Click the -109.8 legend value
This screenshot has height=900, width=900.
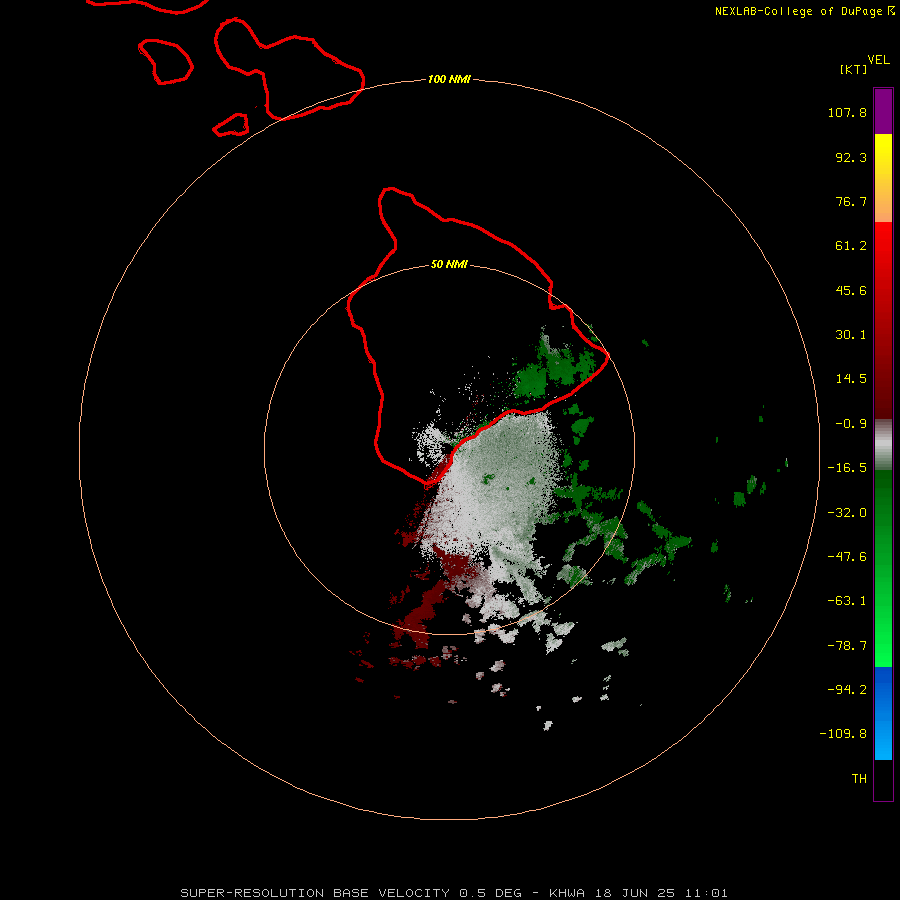[x=843, y=734]
